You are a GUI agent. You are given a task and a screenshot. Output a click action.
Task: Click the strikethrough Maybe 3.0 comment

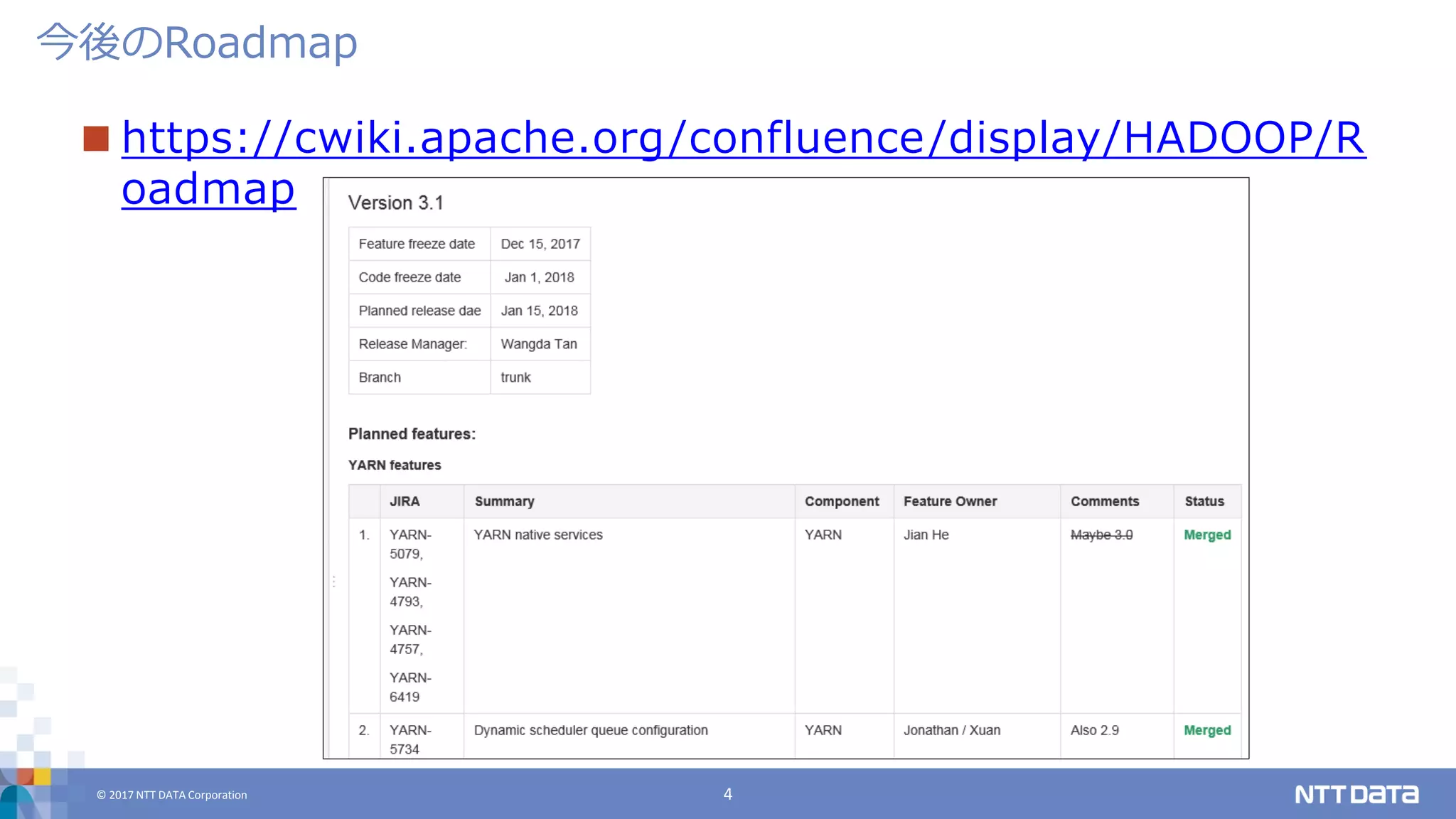pos(1101,535)
